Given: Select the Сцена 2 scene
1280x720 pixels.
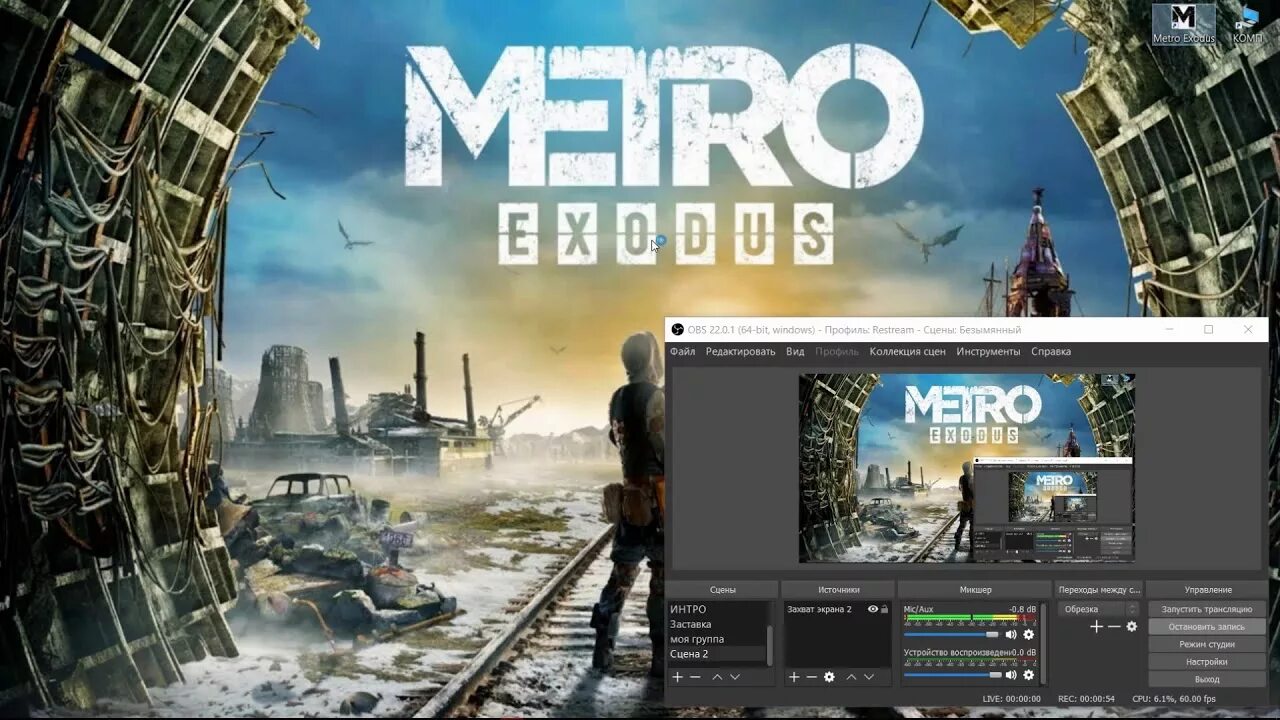Looking at the screenshot, I should coord(717,654).
